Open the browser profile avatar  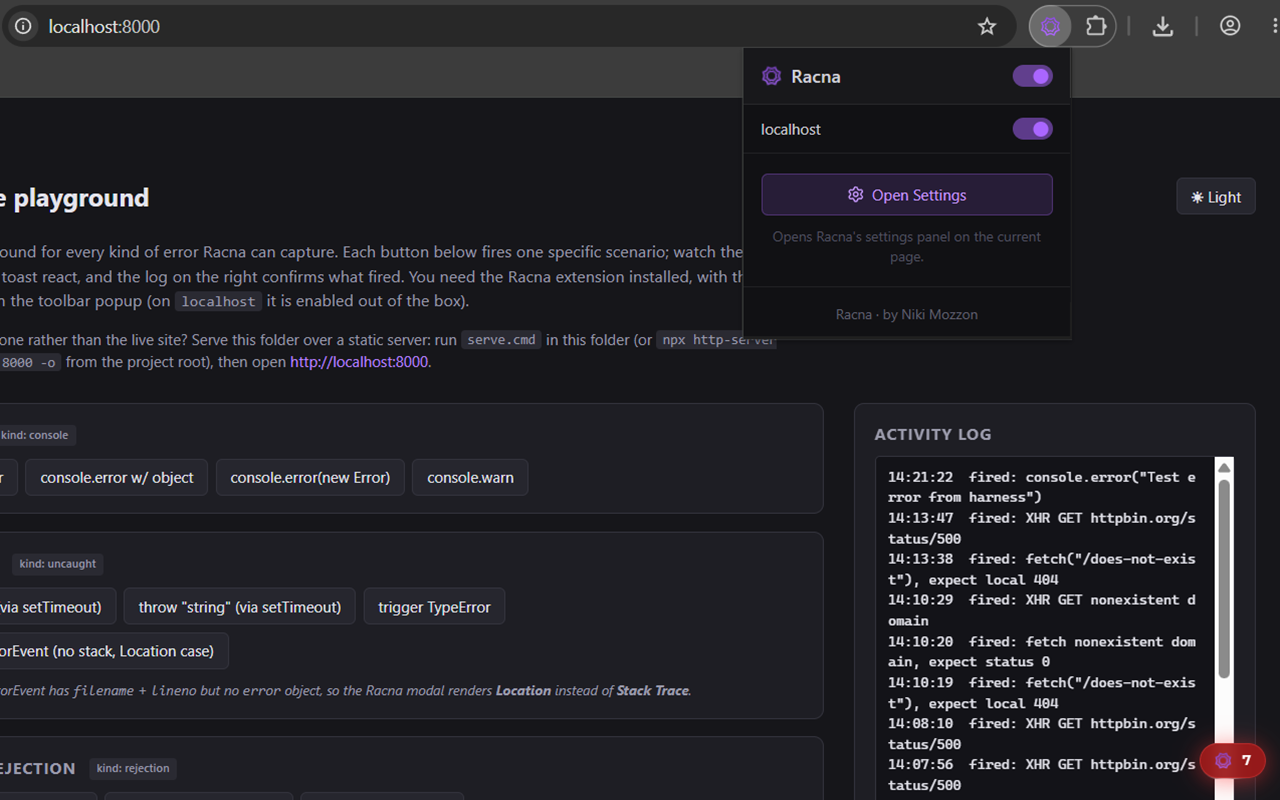pos(1230,27)
